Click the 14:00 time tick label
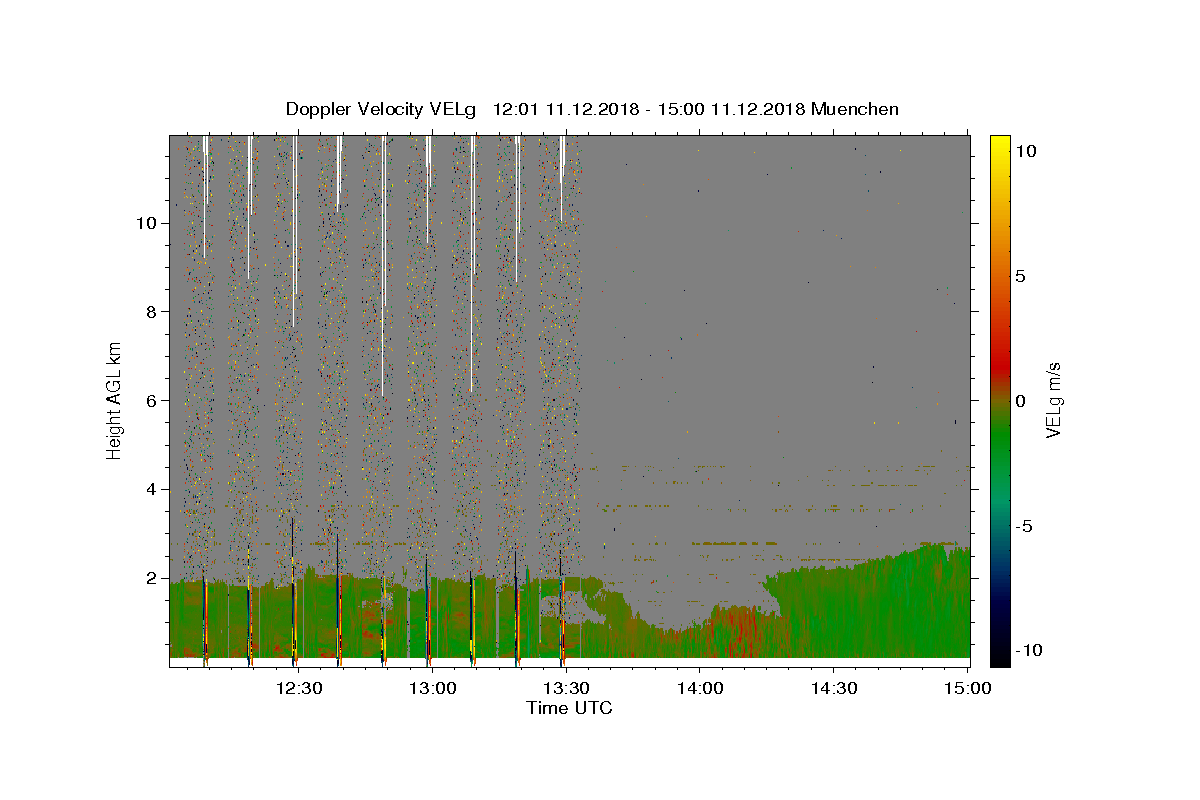1200x800 pixels. [x=699, y=689]
